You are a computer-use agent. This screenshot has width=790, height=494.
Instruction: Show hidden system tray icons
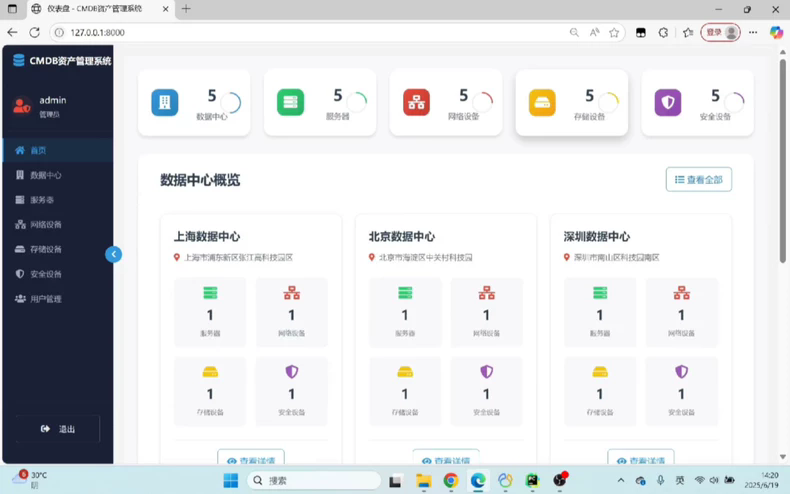(x=620, y=481)
